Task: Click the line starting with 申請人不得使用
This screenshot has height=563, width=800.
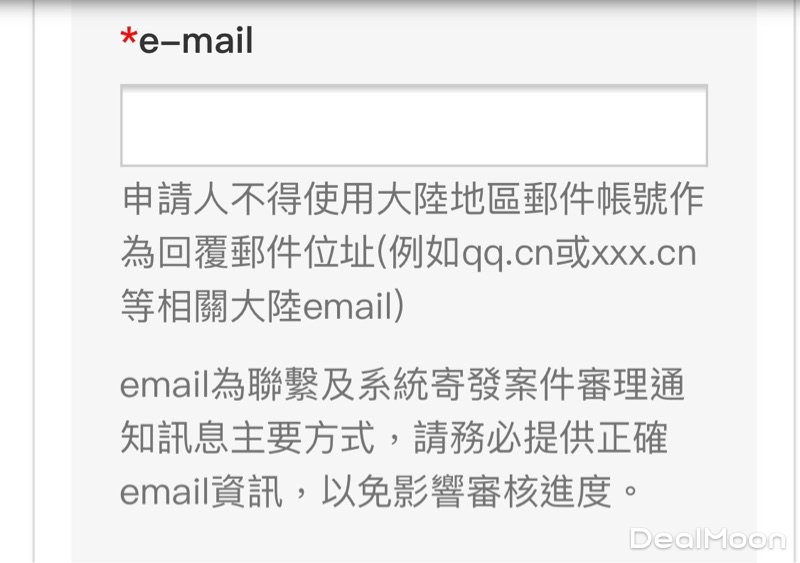Action: coord(413,199)
